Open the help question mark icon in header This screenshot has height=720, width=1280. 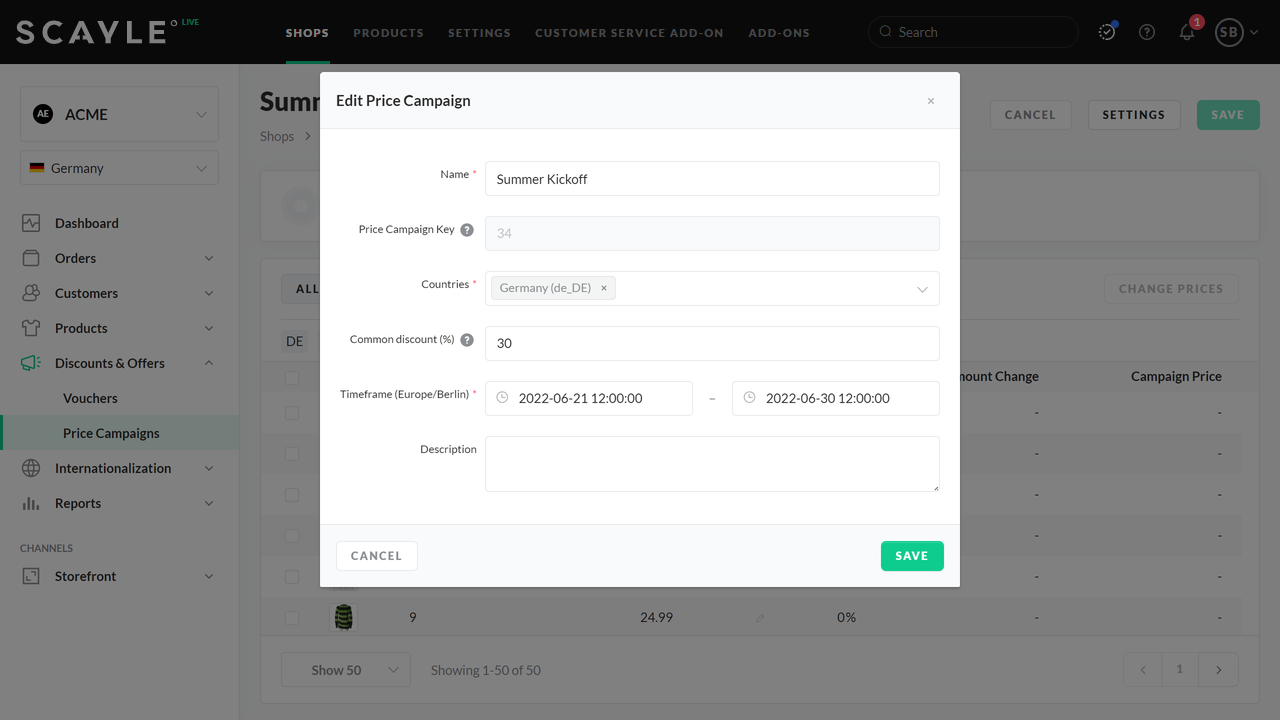click(1147, 32)
